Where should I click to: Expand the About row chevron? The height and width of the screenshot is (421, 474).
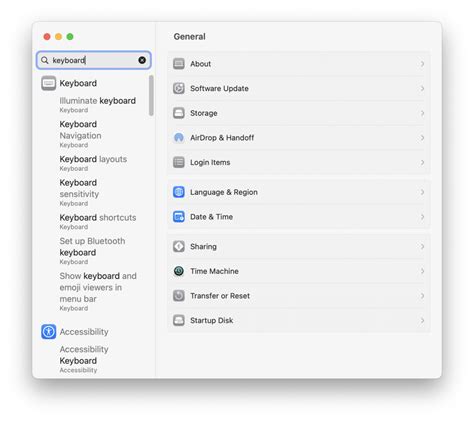tap(422, 64)
